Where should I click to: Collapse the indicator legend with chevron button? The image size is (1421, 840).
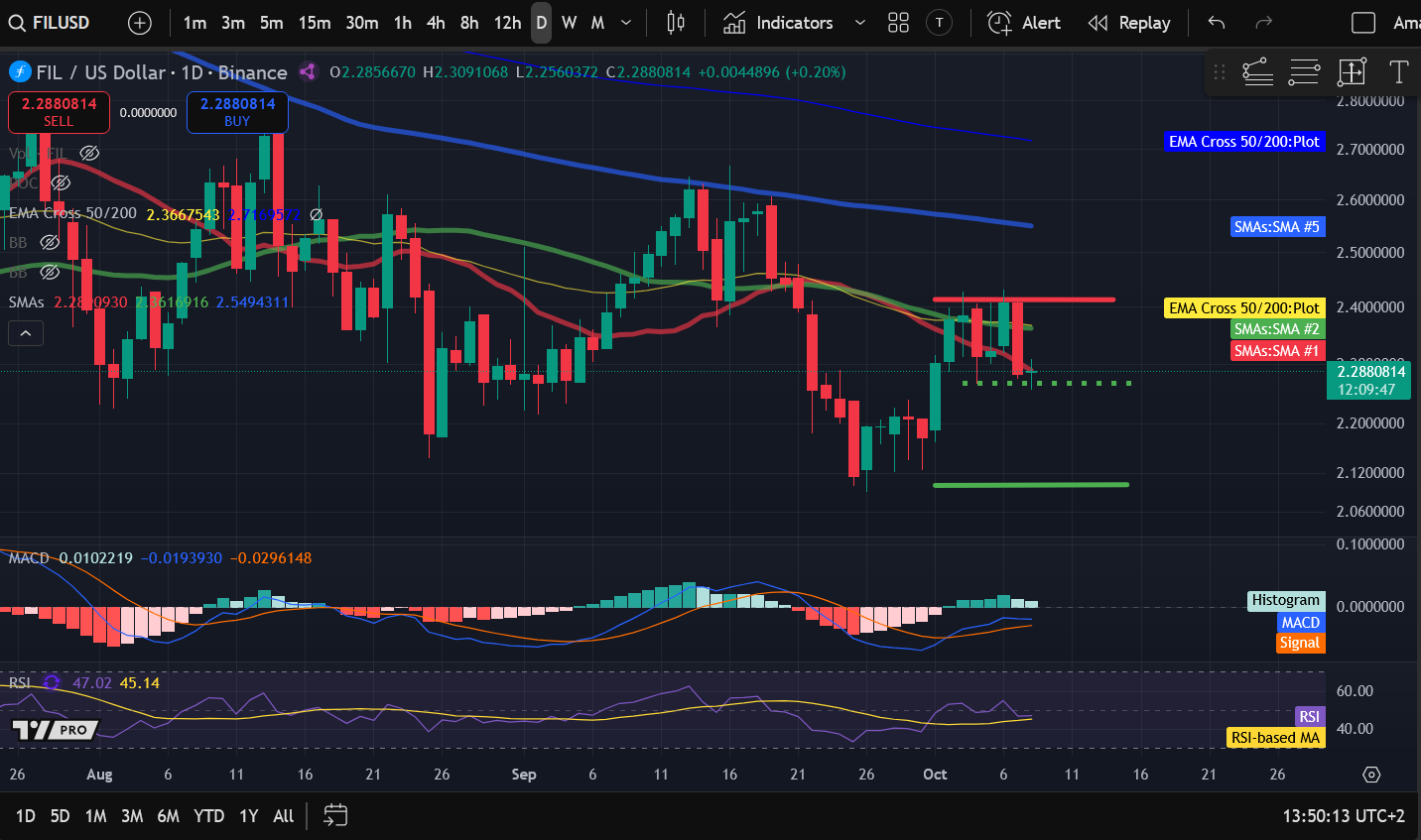pyautogui.click(x=25, y=334)
